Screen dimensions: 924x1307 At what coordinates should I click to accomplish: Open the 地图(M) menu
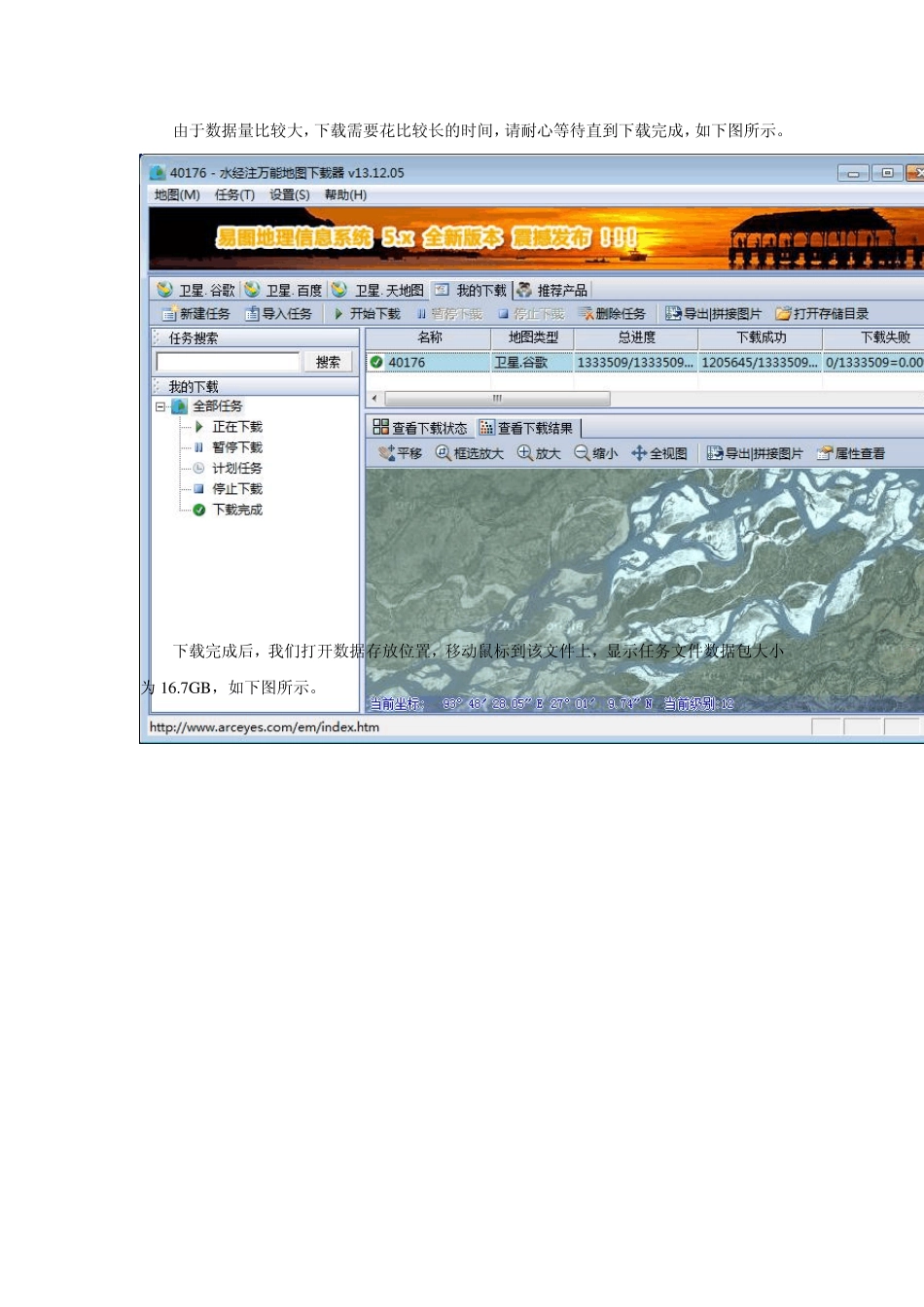177,195
